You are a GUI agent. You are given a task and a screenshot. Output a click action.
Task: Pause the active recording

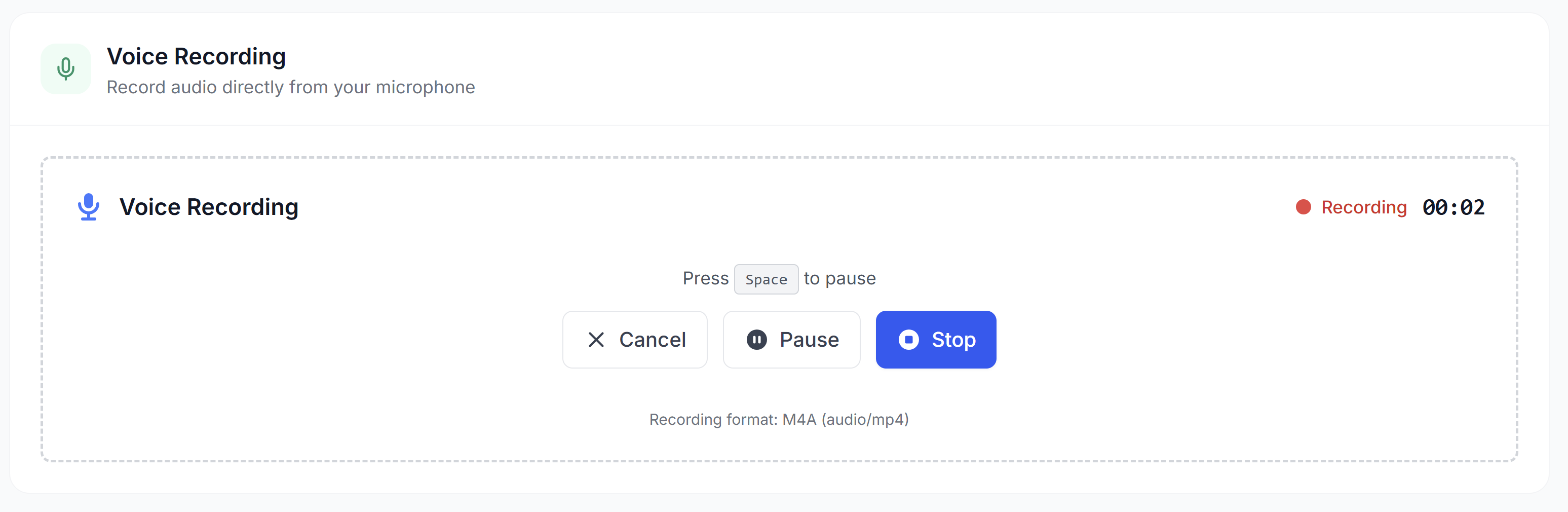(x=791, y=340)
